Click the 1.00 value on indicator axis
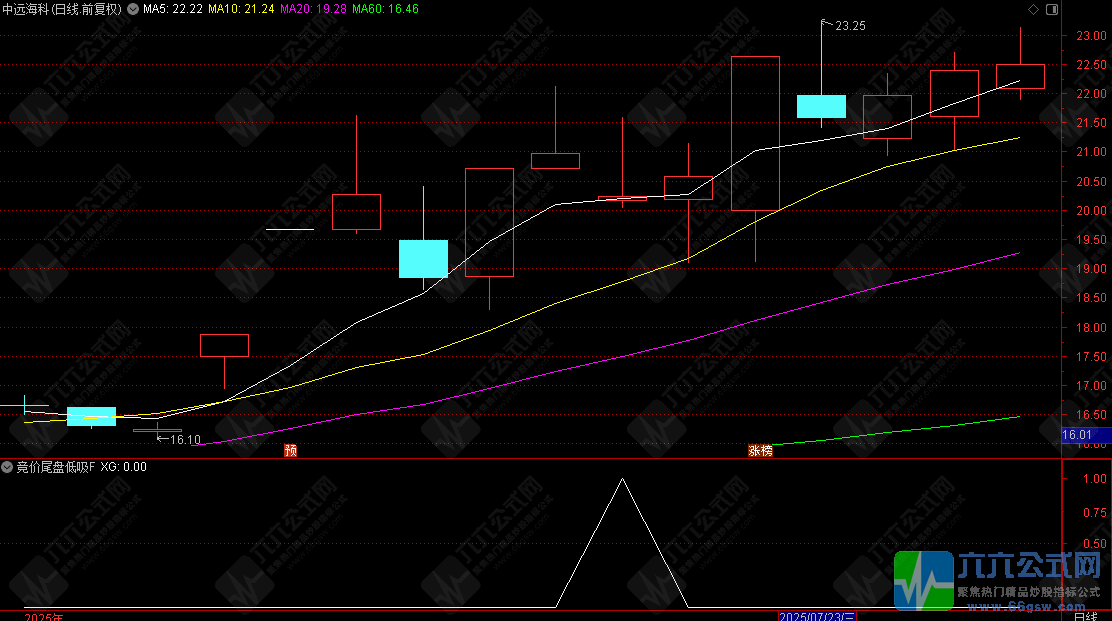 point(1095,479)
